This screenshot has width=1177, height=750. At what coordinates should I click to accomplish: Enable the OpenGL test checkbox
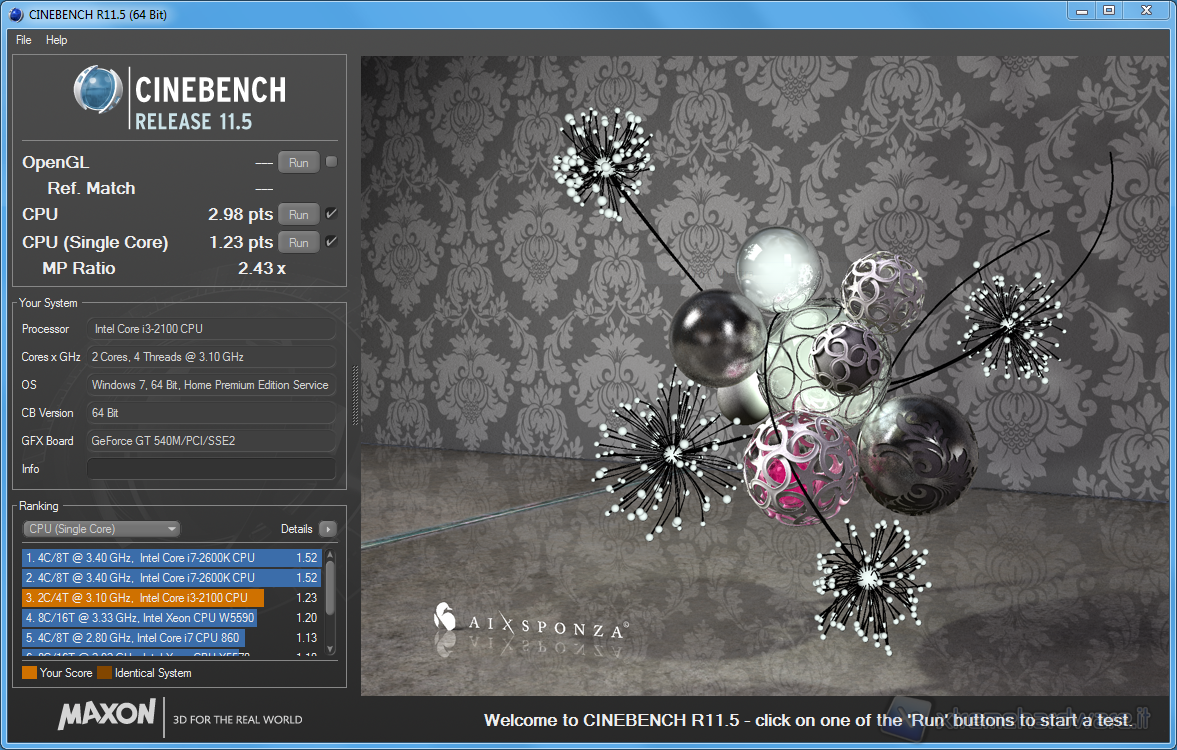[x=331, y=162]
